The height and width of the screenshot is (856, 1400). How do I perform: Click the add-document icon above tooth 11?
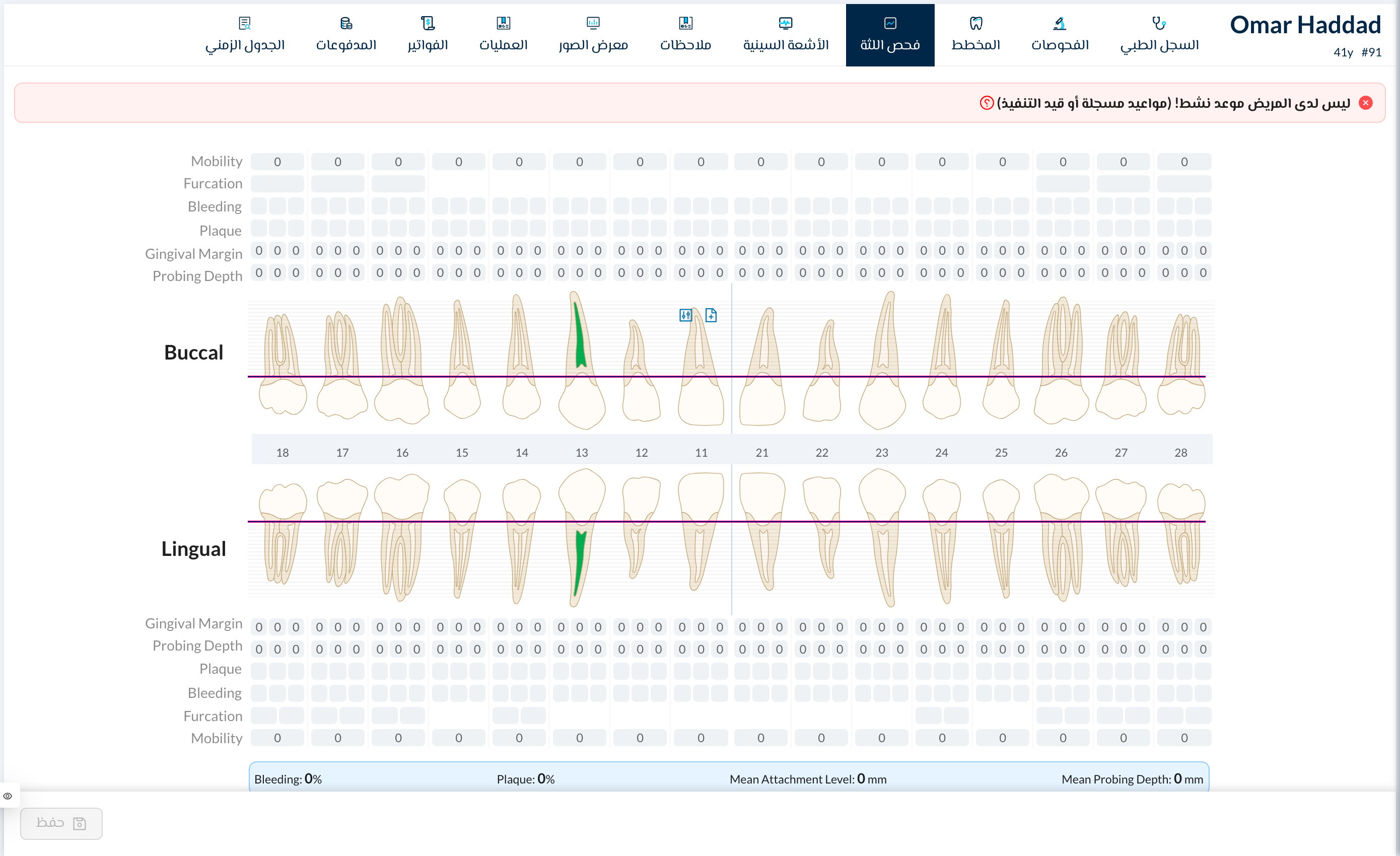coord(711,315)
